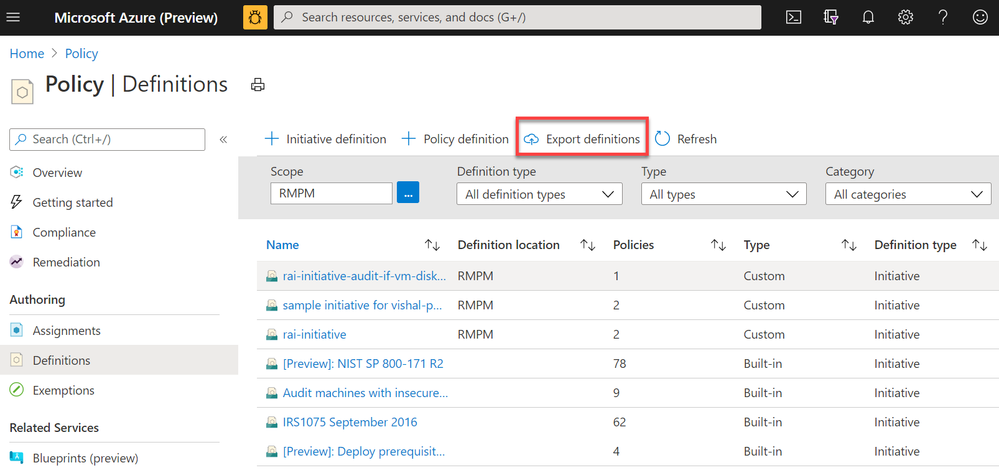Click the feedback smiley icon
Viewport: 999px width, 472px height.
pyautogui.click(x=981, y=18)
